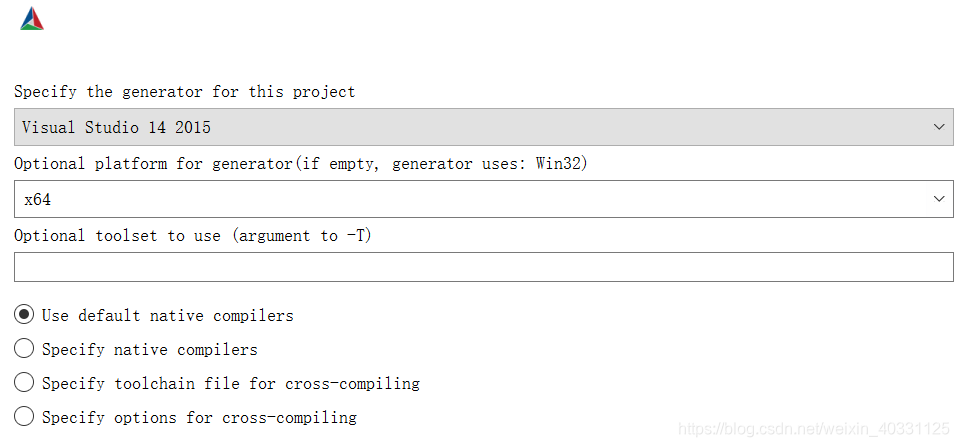Screen dimensions: 959x447
Task: Click 'Optional toolset to use' label text
Action: 117,236
